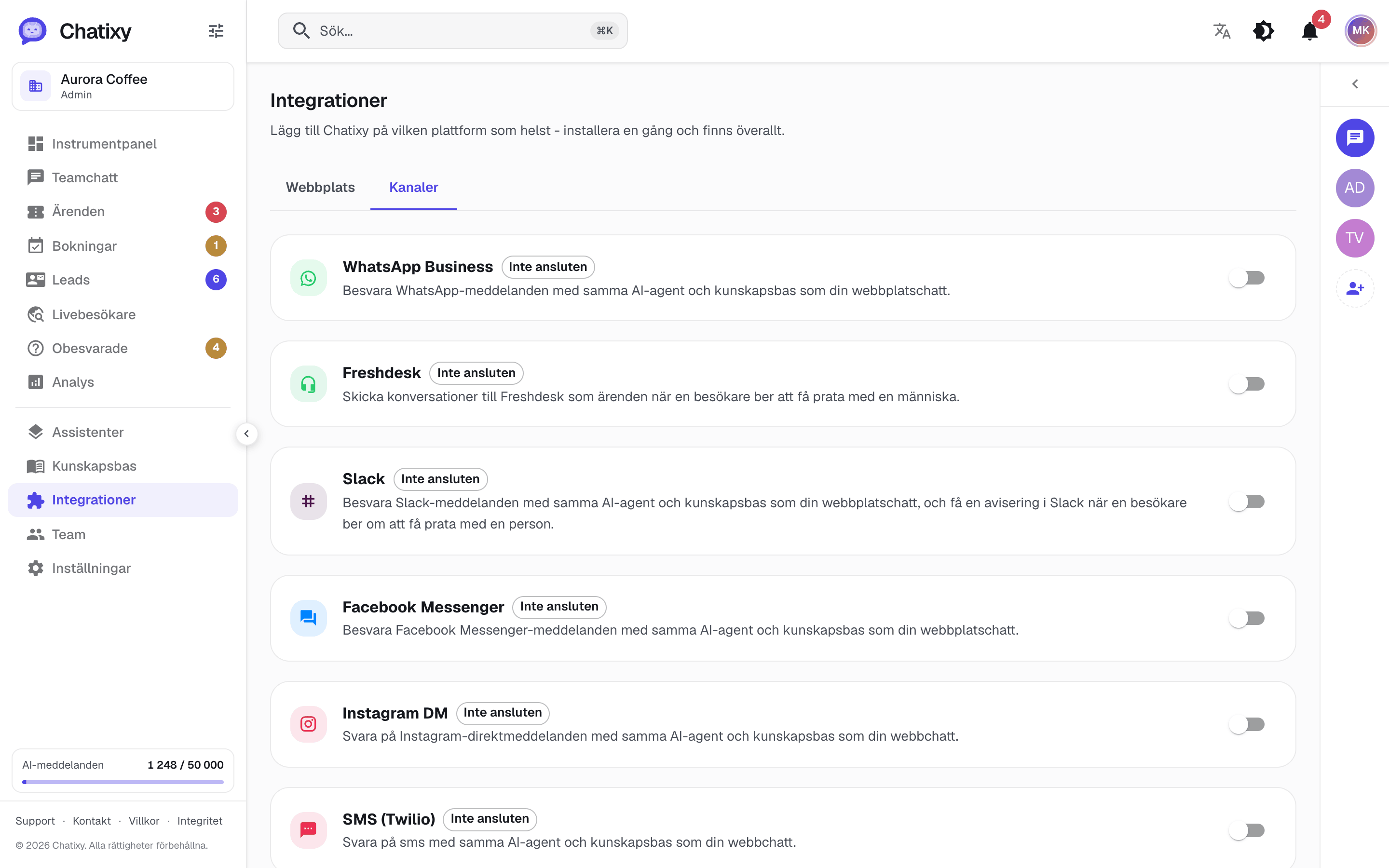Open Kunskapsbas
This screenshot has width=1389, height=868.
point(123,465)
